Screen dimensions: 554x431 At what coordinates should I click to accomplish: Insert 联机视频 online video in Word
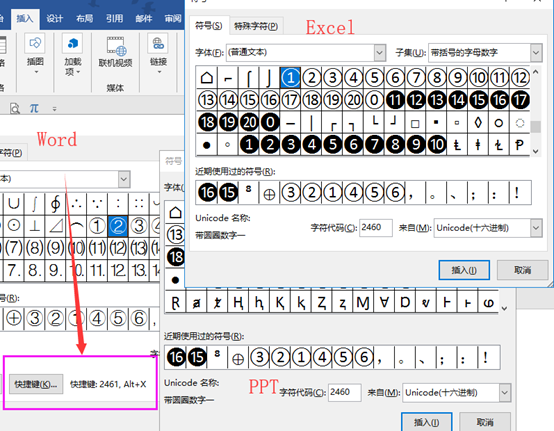pos(115,52)
